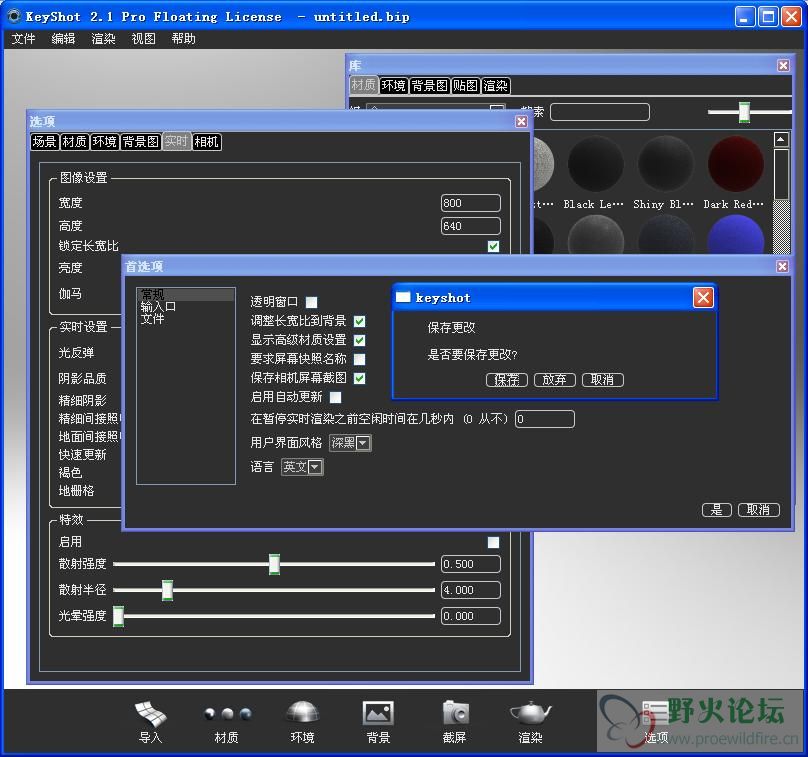Click the 环境 (Environment) dome icon

(x=302, y=714)
